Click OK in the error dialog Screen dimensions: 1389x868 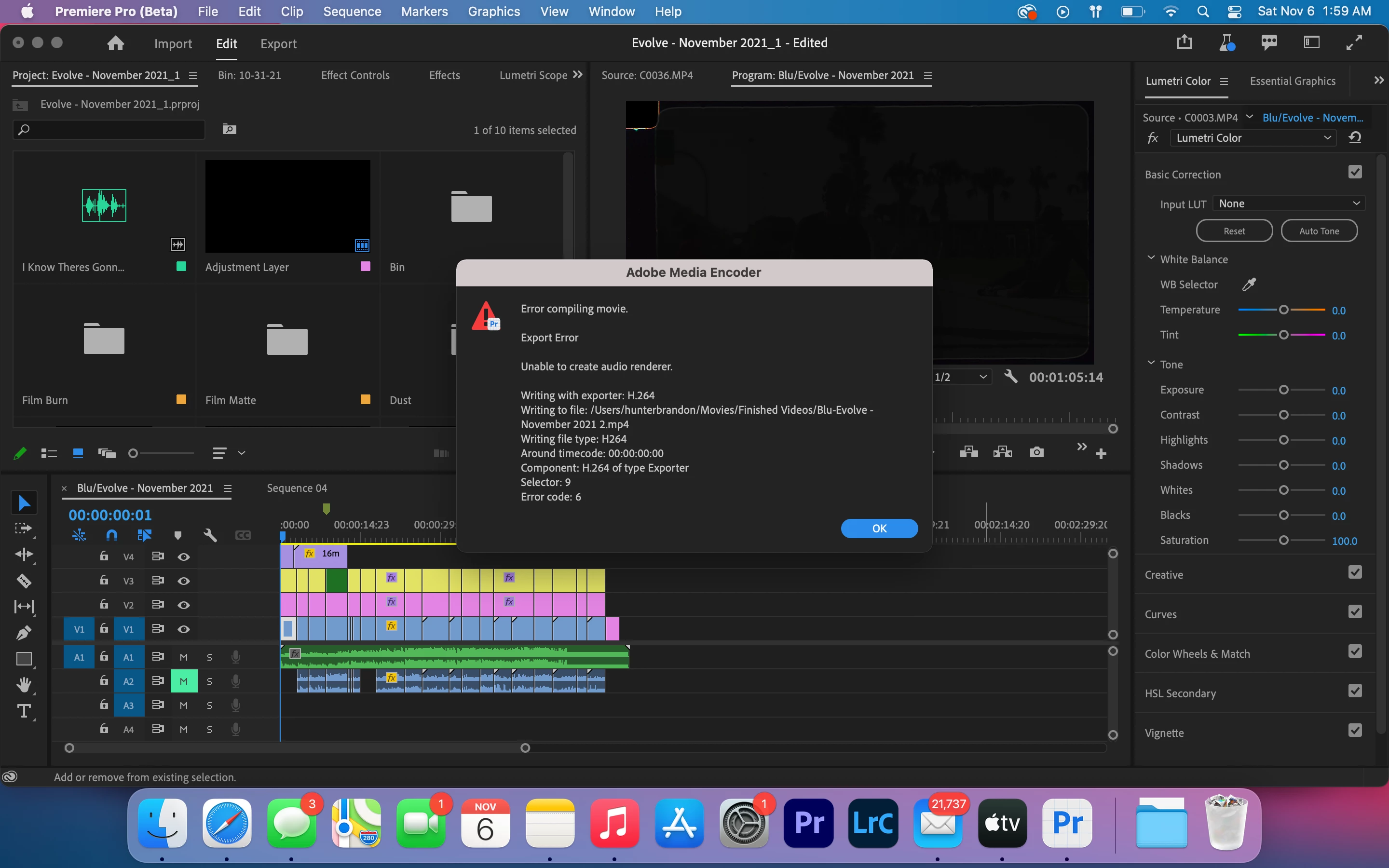point(879,528)
